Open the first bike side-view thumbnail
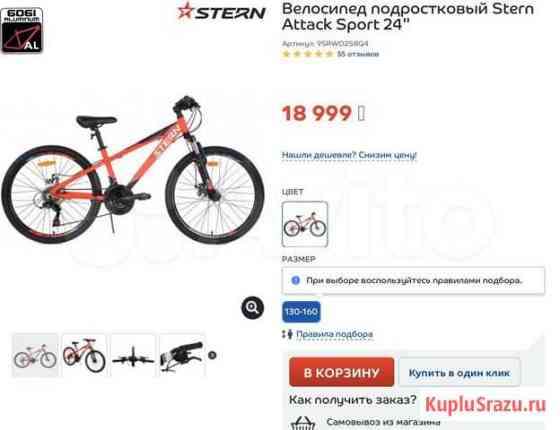Screen dimensions: 560x430 pyautogui.click(x=35, y=355)
